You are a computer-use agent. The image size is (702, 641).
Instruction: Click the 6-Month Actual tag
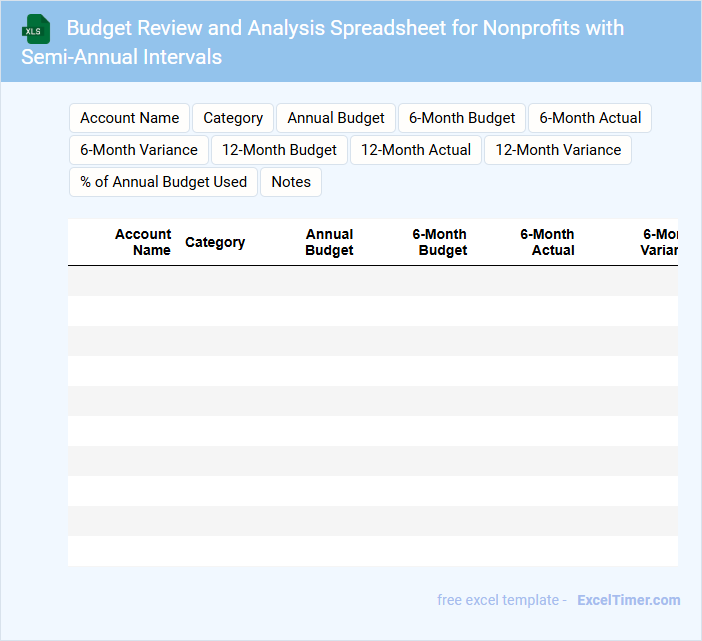[x=590, y=118]
